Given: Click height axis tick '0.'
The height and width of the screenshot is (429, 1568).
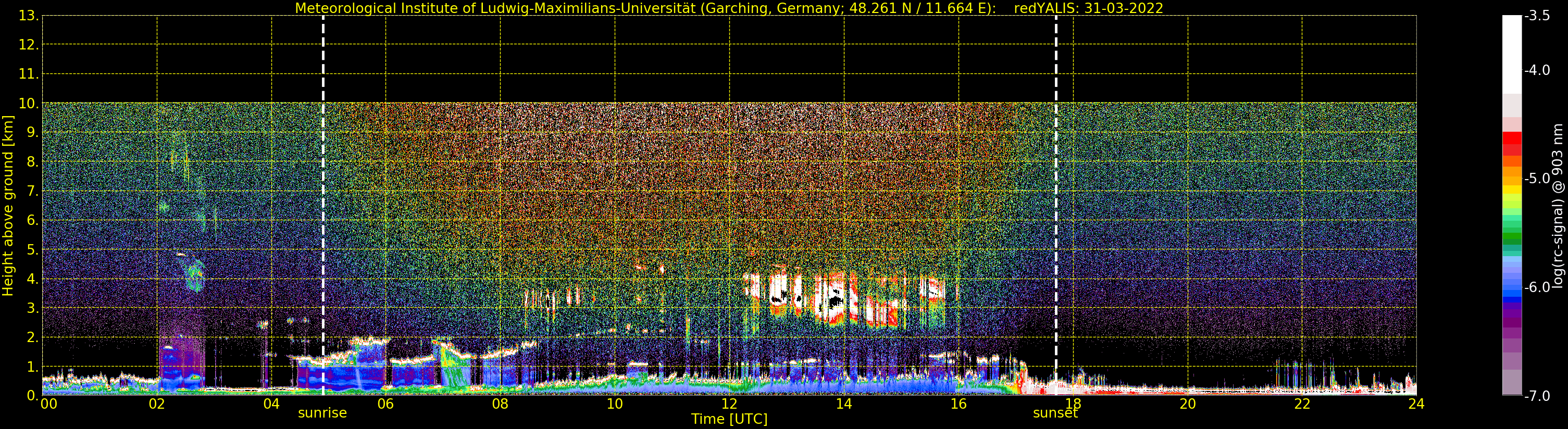Looking at the screenshot, I should tap(33, 396).
